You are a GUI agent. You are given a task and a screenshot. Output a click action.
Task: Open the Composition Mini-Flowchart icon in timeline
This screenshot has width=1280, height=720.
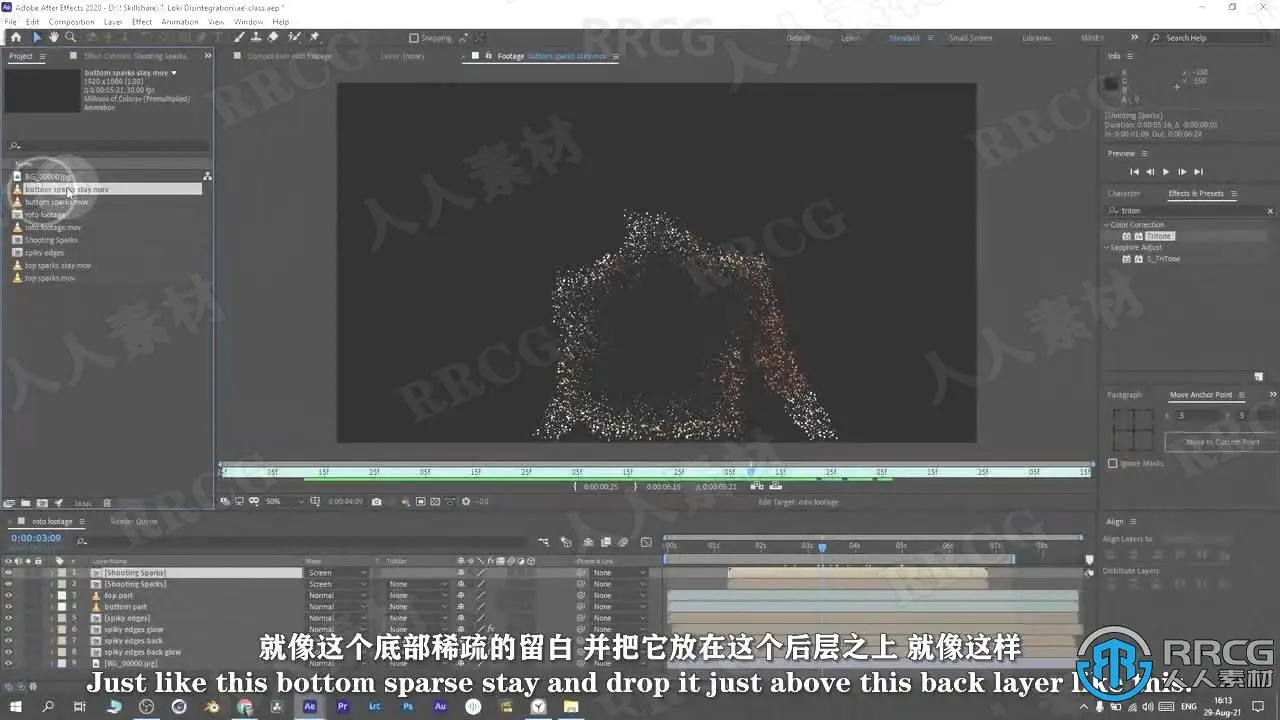click(x=543, y=542)
